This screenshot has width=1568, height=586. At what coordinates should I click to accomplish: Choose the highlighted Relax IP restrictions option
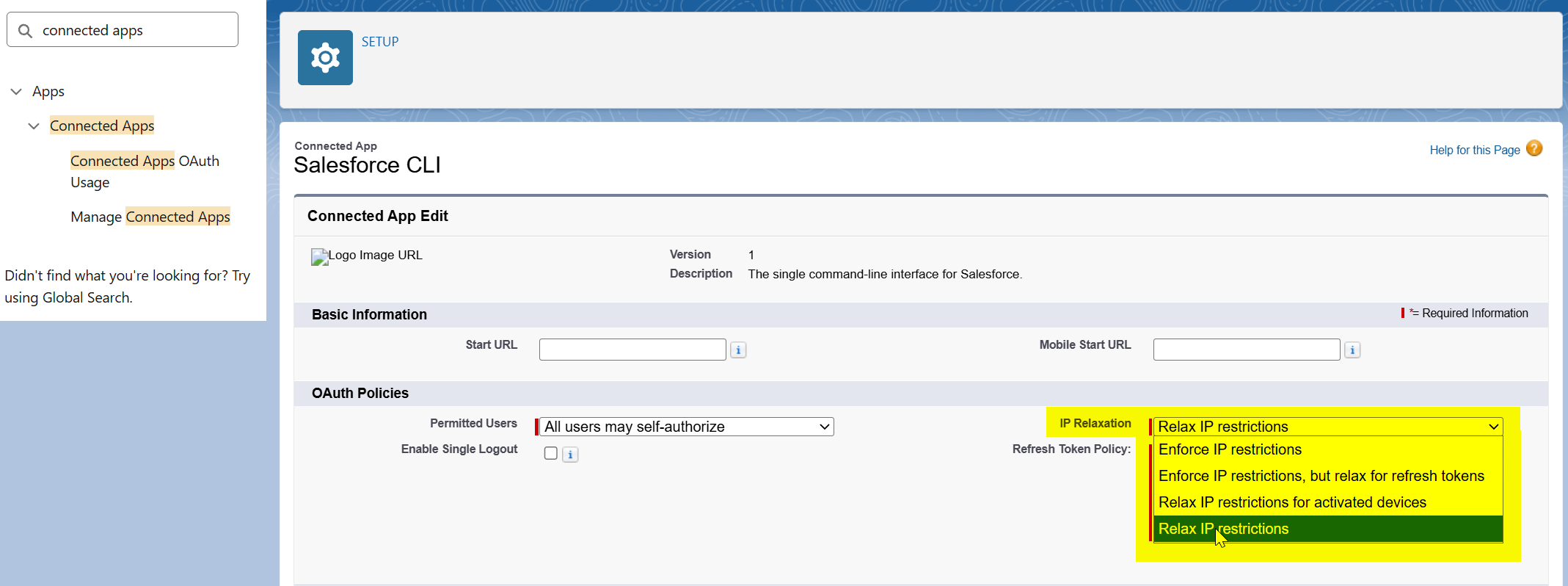pos(1328,529)
